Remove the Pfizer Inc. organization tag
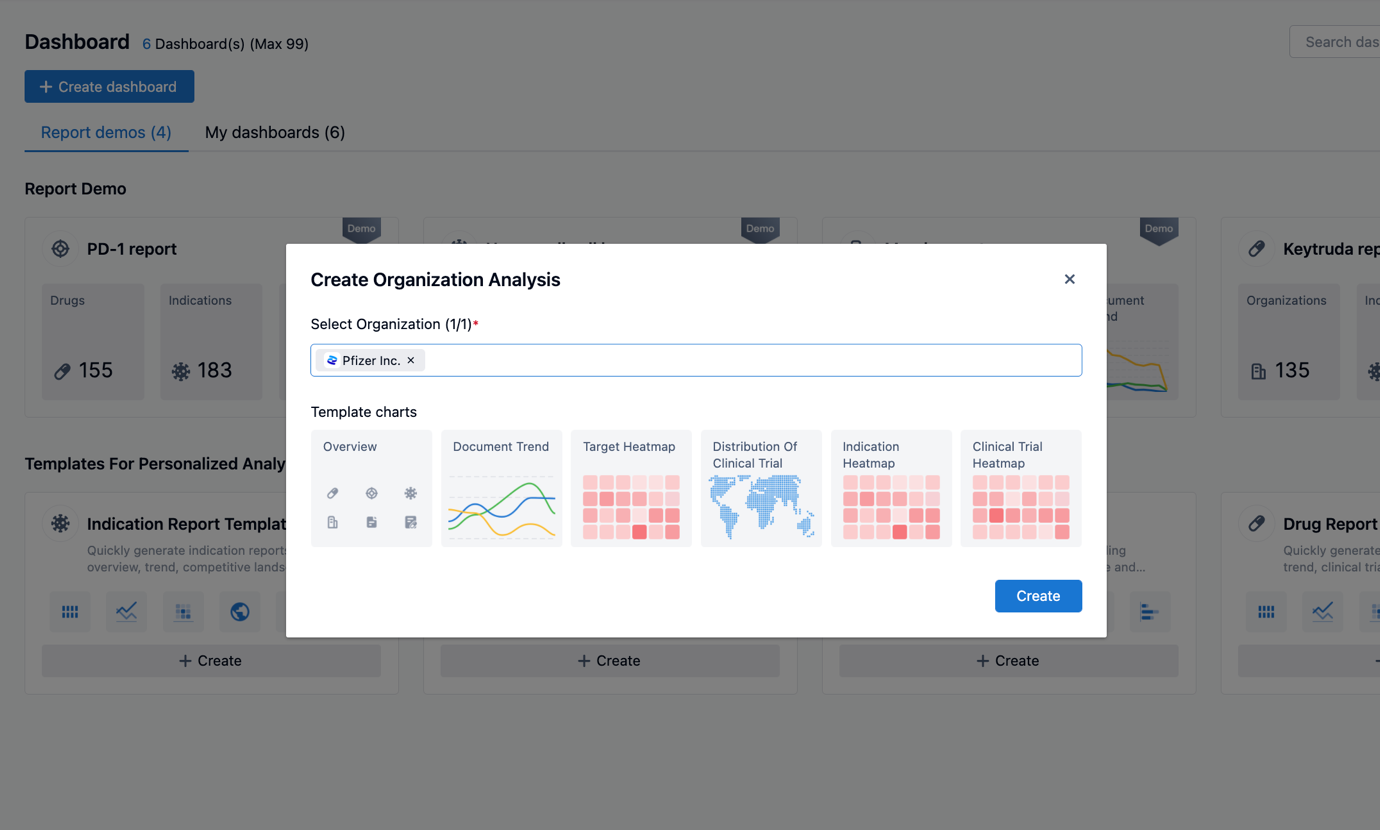The width and height of the screenshot is (1380, 830). 411,360
